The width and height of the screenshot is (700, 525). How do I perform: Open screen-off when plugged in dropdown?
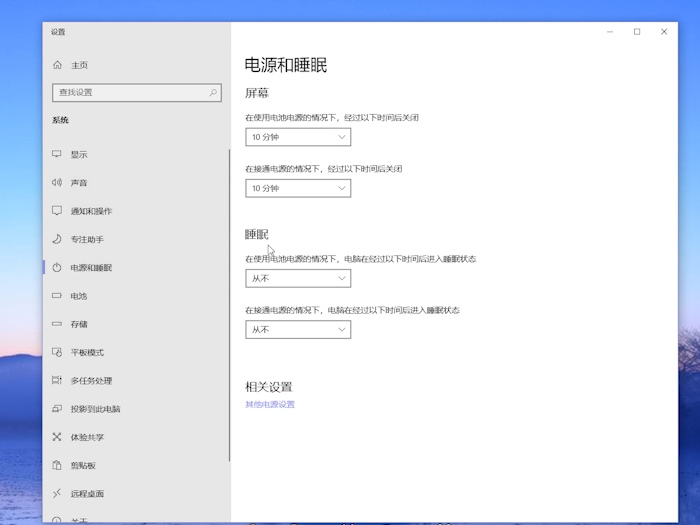point(298,188)
